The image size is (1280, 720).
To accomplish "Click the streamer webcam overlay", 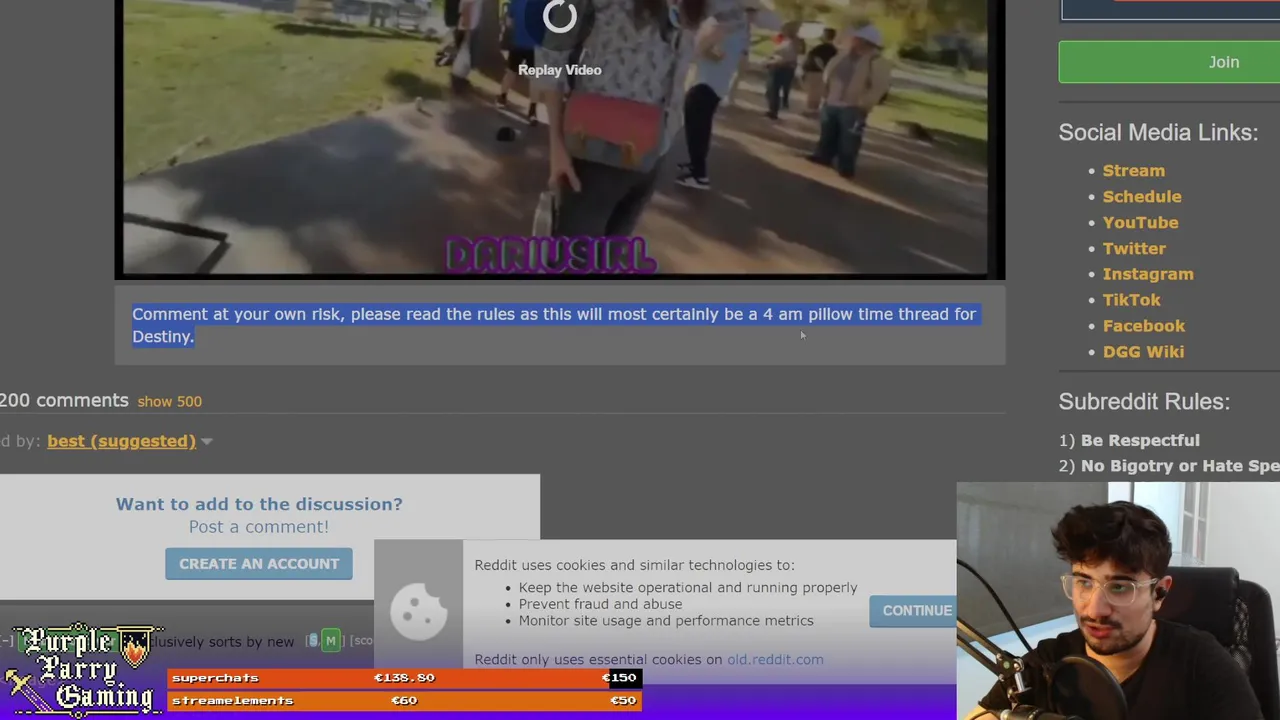I will (1118, 601).
